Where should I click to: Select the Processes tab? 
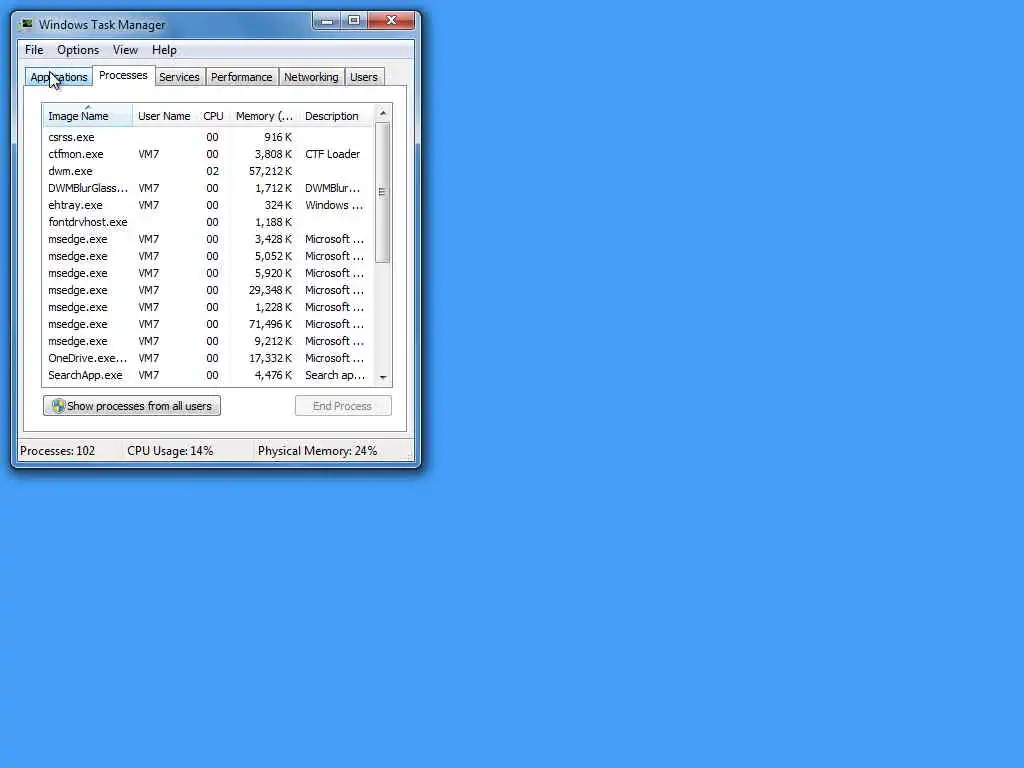pos(123,76)
